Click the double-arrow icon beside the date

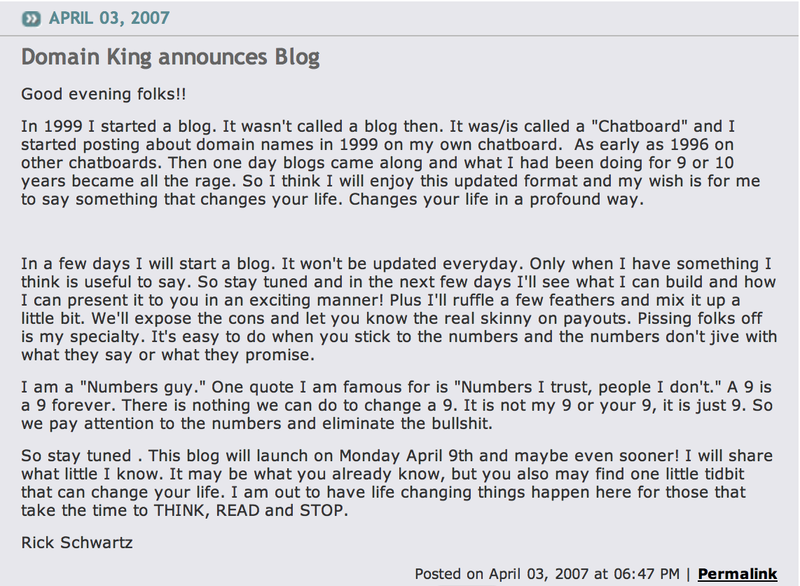tap(31, 19)
